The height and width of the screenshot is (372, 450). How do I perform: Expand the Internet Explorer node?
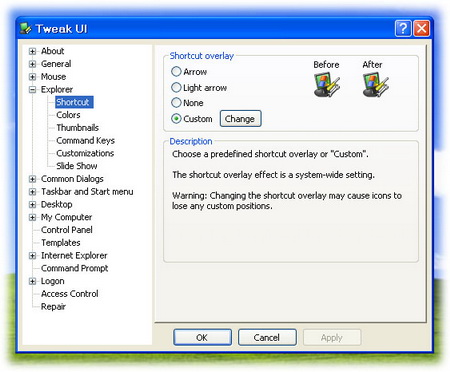click(32, 256)
